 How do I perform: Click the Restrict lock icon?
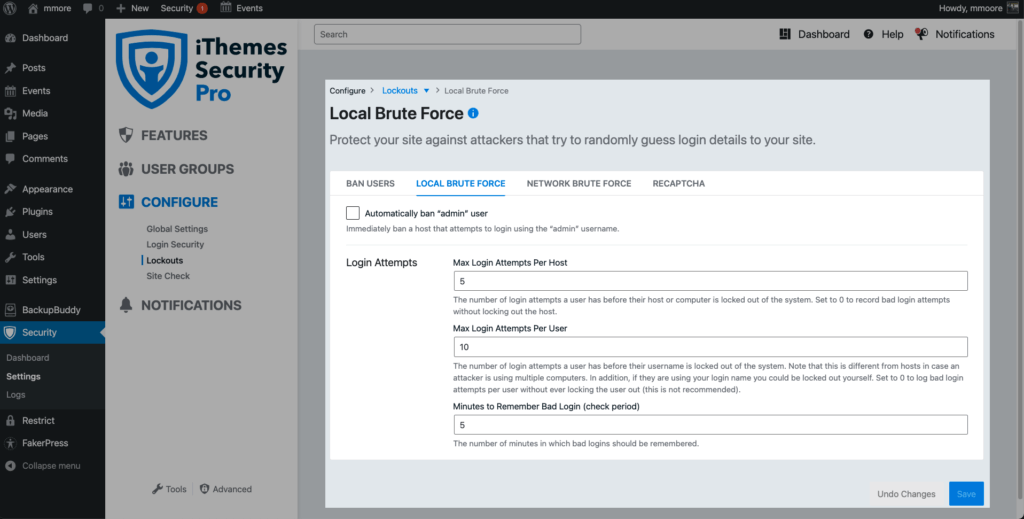[10, 420]
